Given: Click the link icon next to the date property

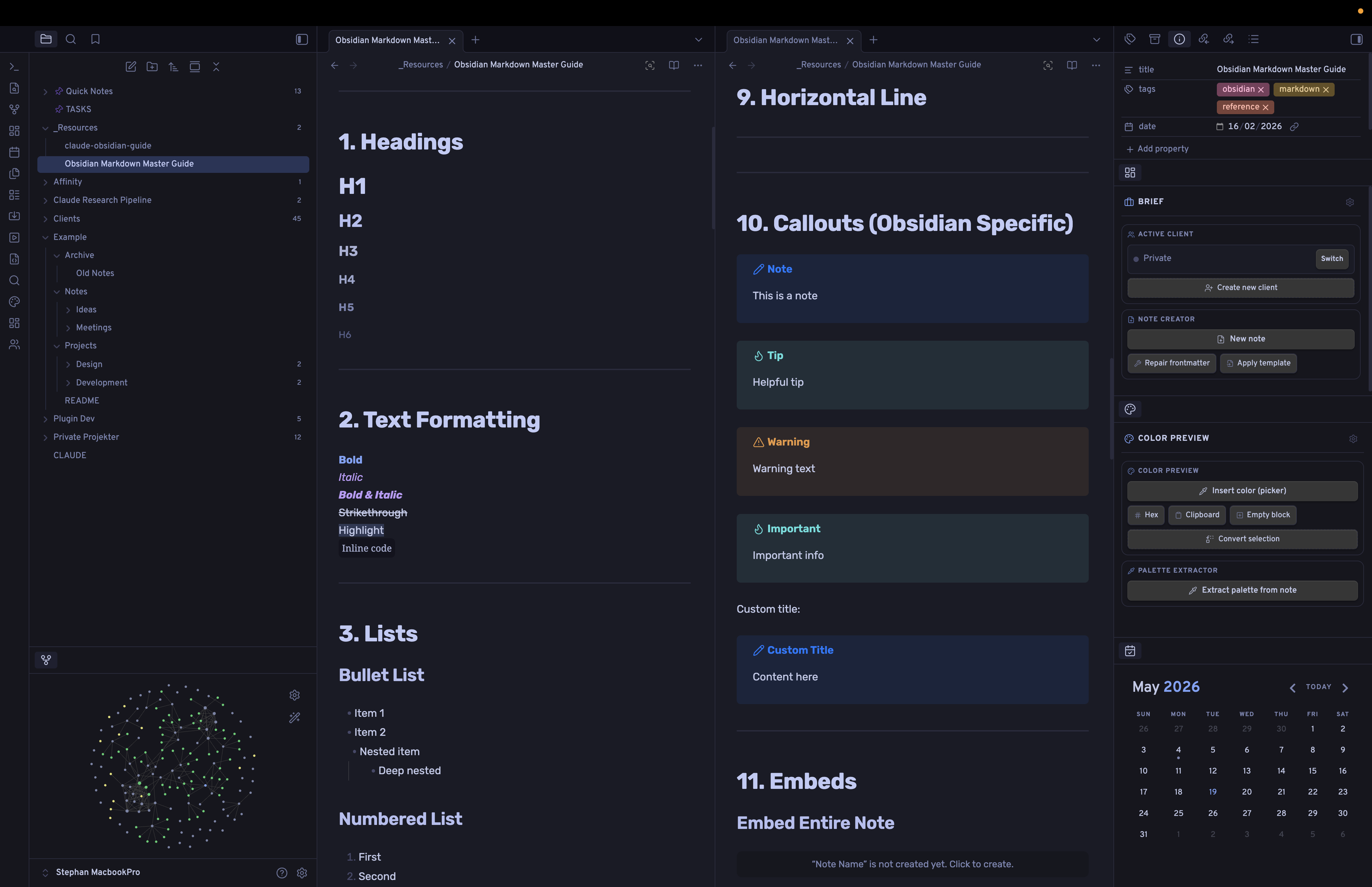Looking at the screenshot, I should (x=1294, y=127).
